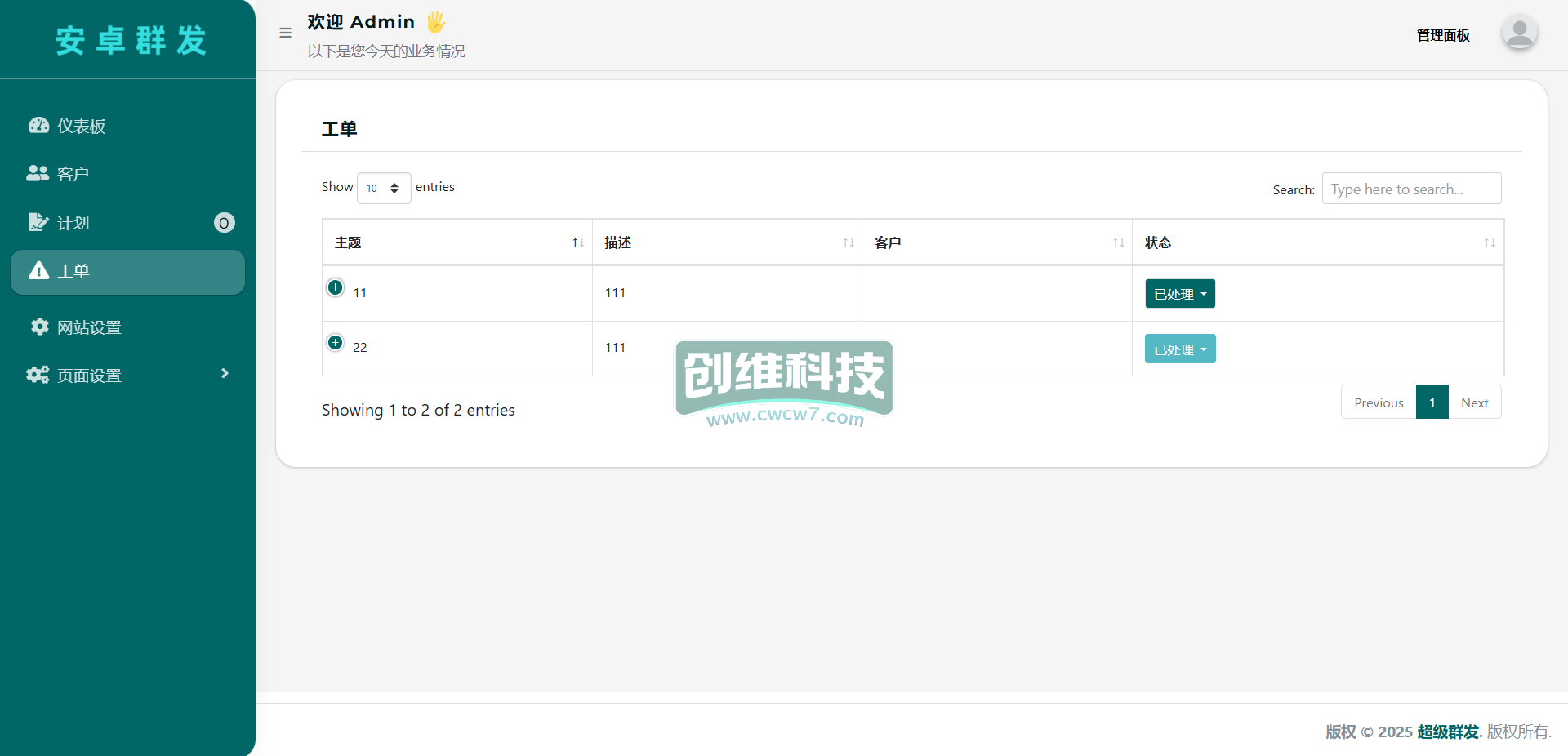Click the dashboard gauge icon in sidebar

coord(38,125)
